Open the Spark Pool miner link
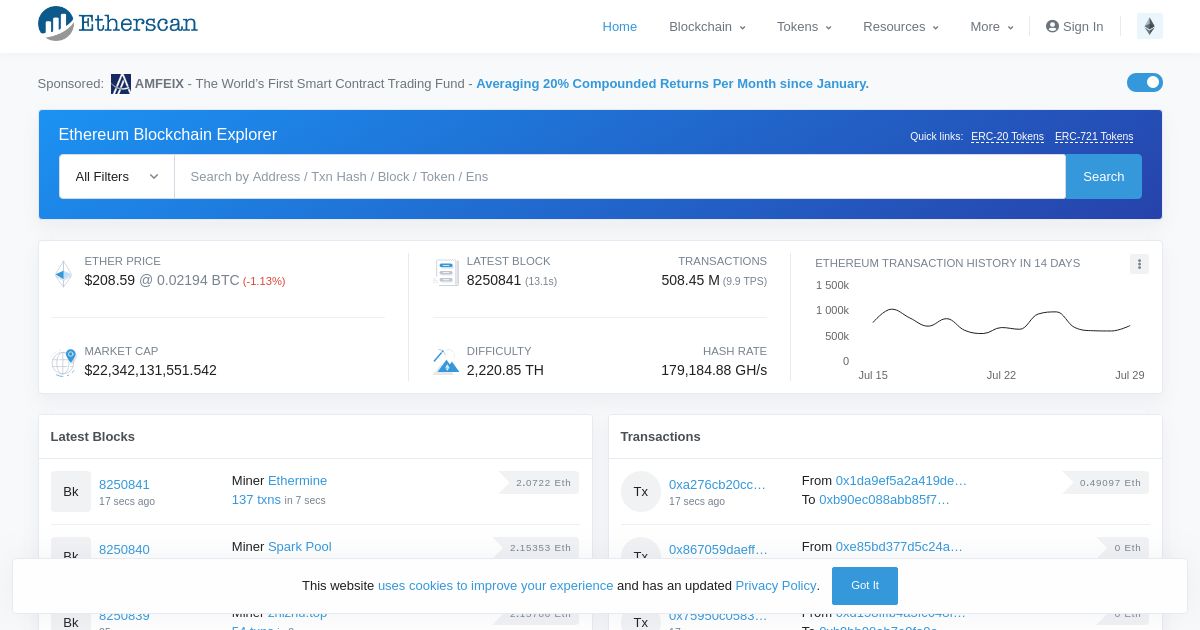This screenshot has width=1200, height=630. click(300, 547)
